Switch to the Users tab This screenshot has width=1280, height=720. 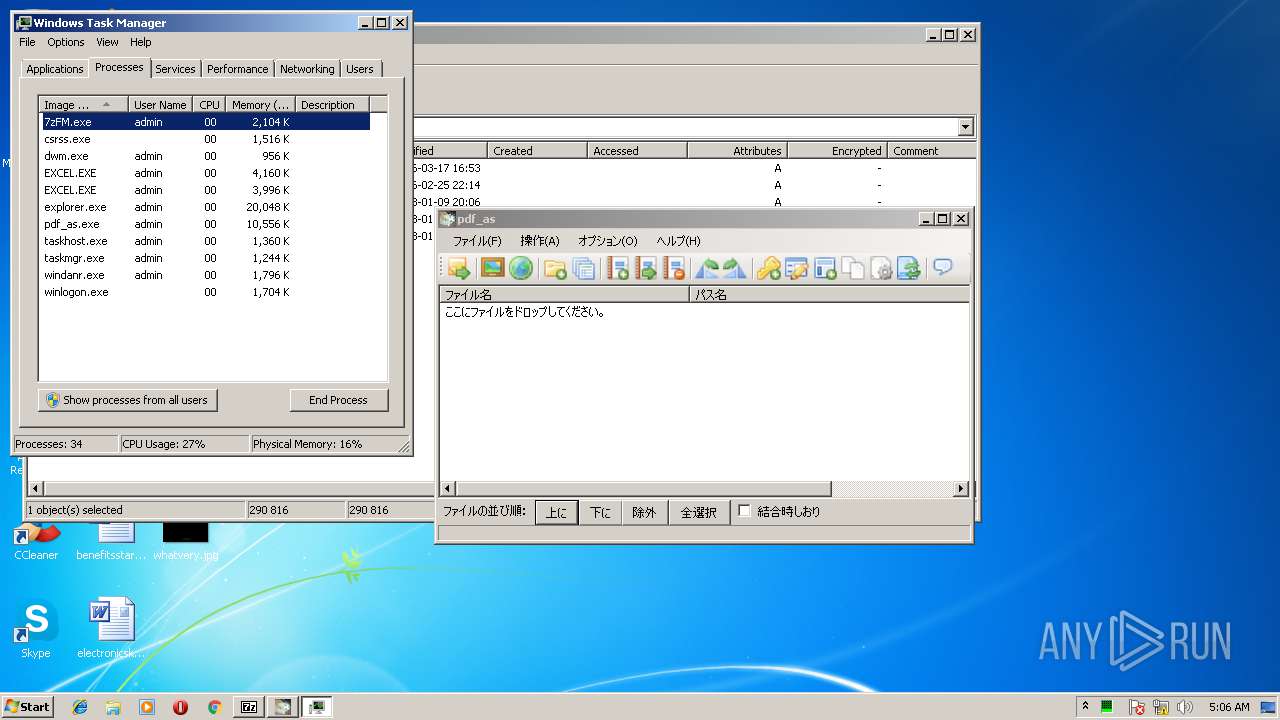coord(360,69)
